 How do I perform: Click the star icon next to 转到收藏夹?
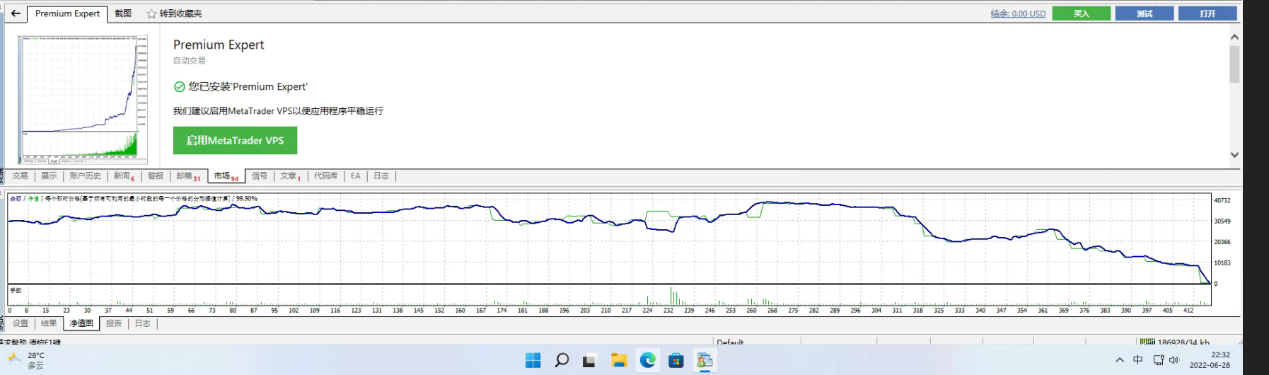tap(151, 14)
